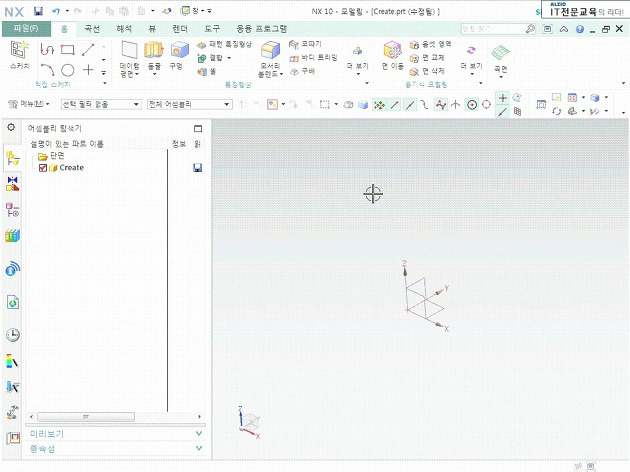Viewport: 630px width, 472px height.
Task: Open the History clock tab in sidebar
Action: click(x=13, y=335)
